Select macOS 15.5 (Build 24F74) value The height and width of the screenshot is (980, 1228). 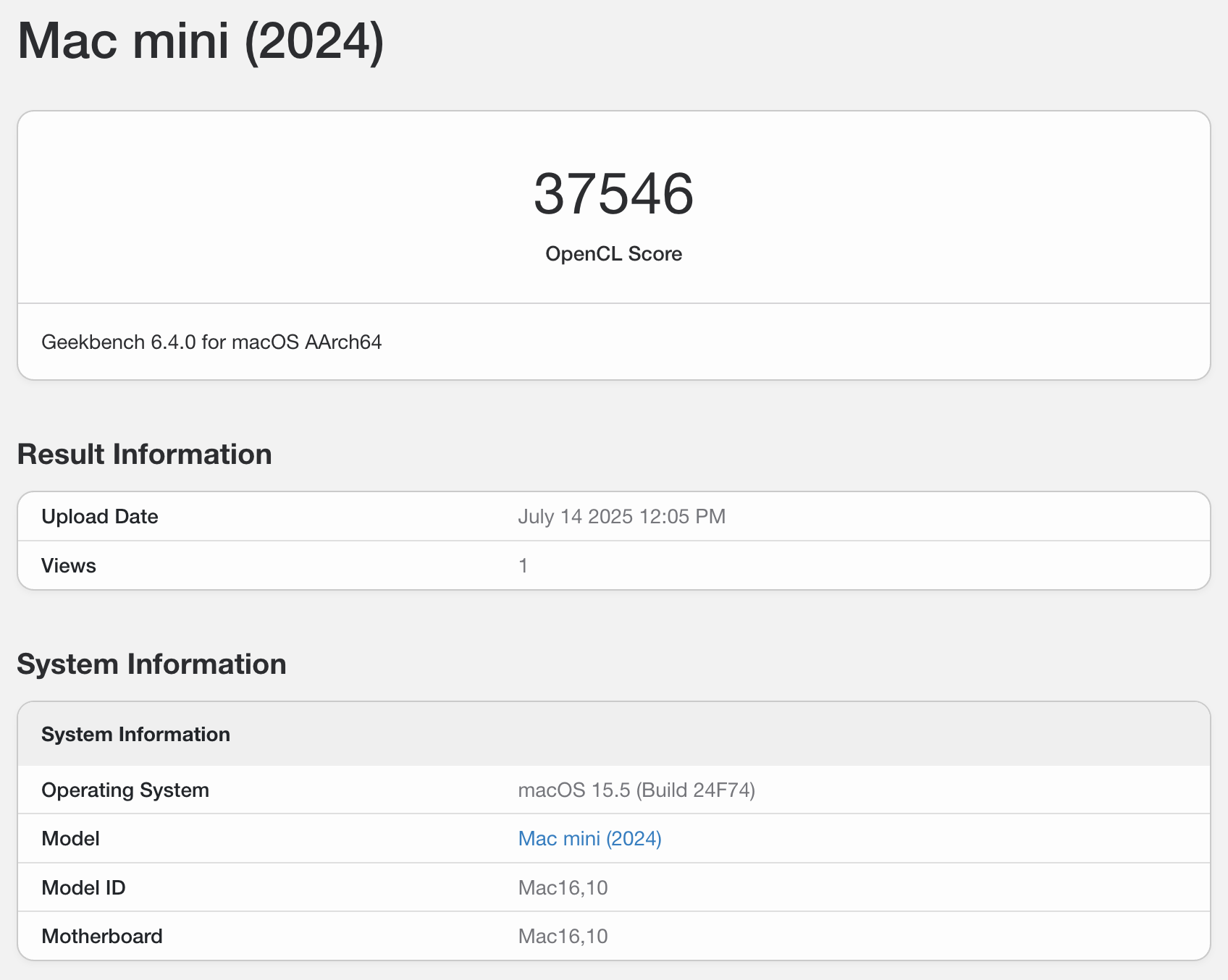(636, 790)
